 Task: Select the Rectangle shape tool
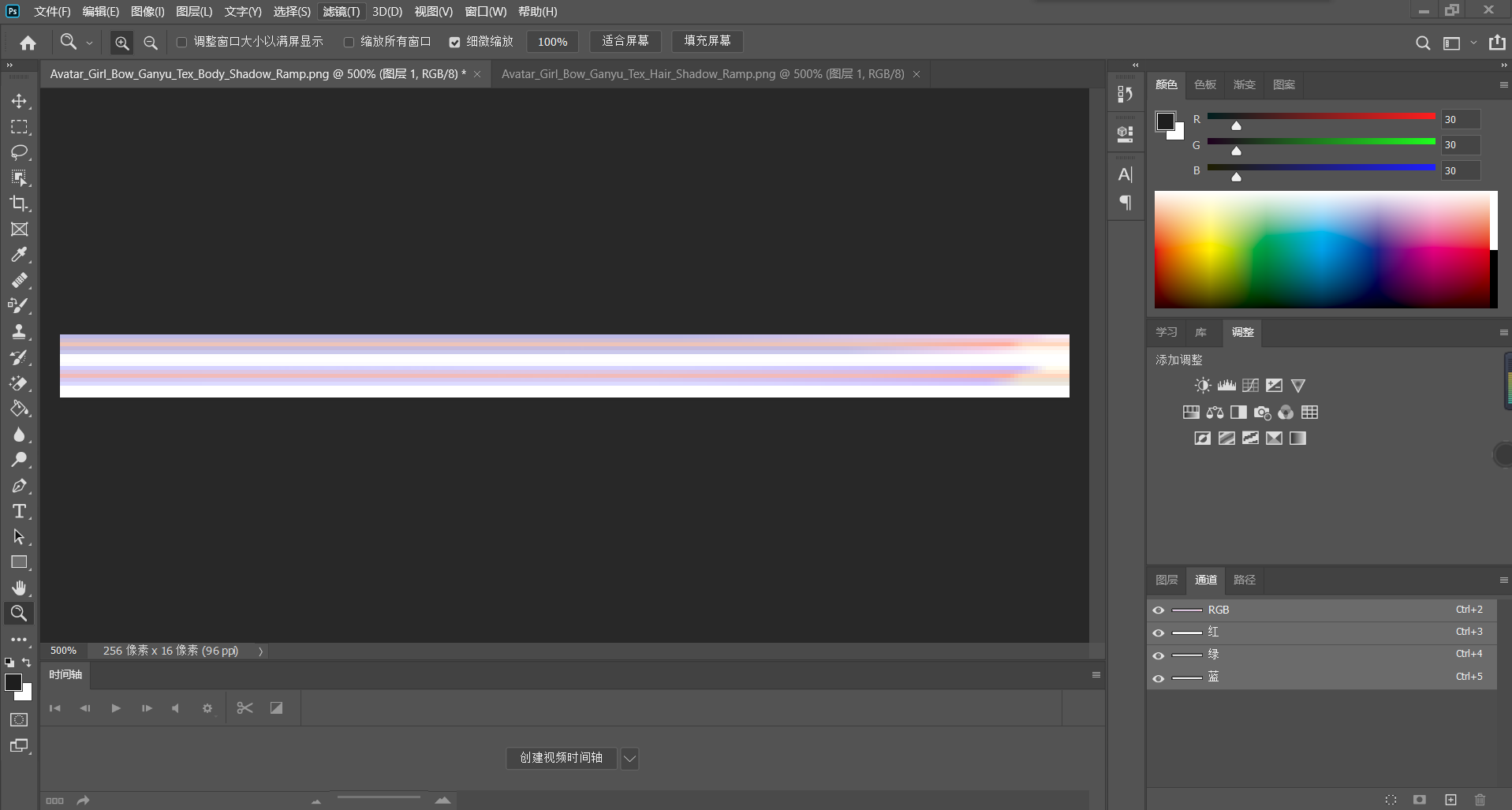coord(19,562)
